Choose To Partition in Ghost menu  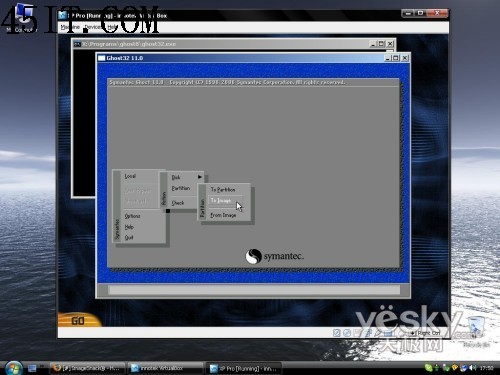coord(223,189)
